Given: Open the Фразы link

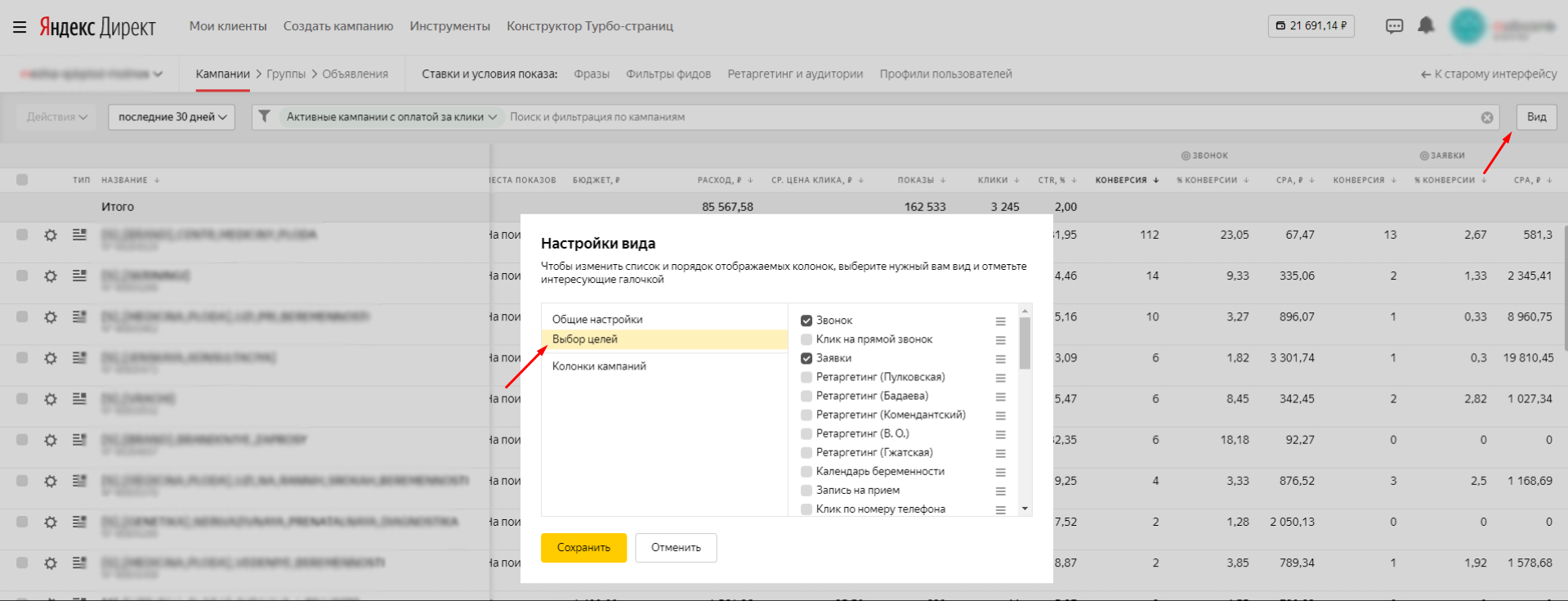Looking at the screenshot, I should 592,74.
